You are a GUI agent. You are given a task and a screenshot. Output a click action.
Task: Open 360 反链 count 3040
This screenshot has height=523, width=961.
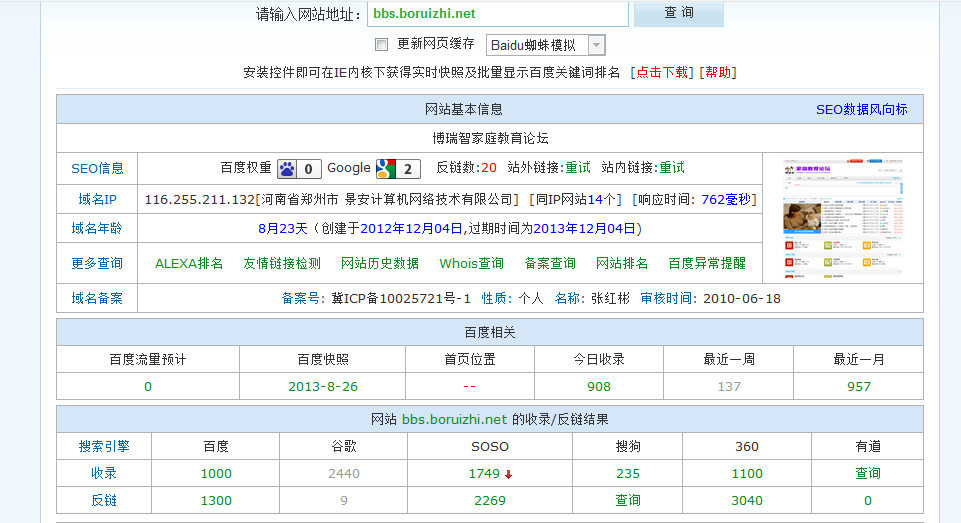tap(746, 501)
